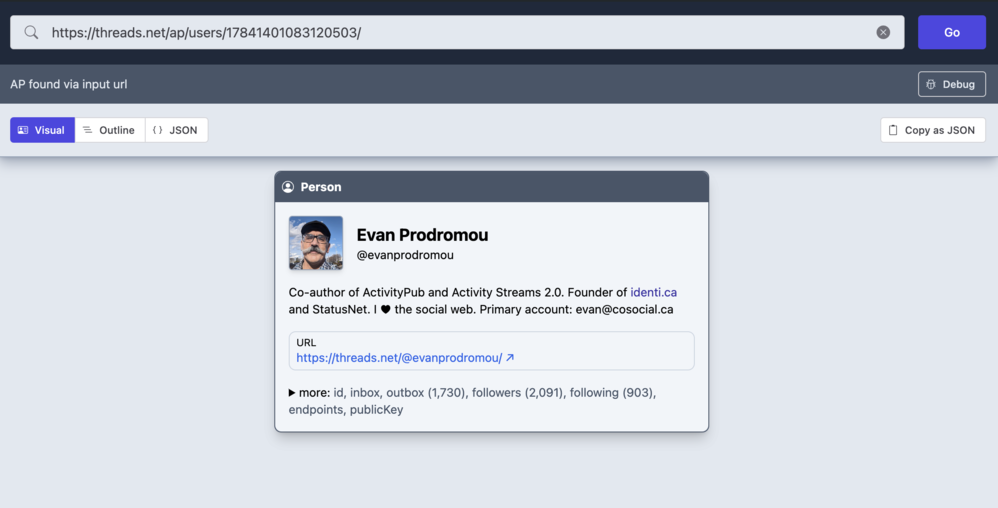
Task: Click the Copy as JSON label
Action: click(939, 130)
